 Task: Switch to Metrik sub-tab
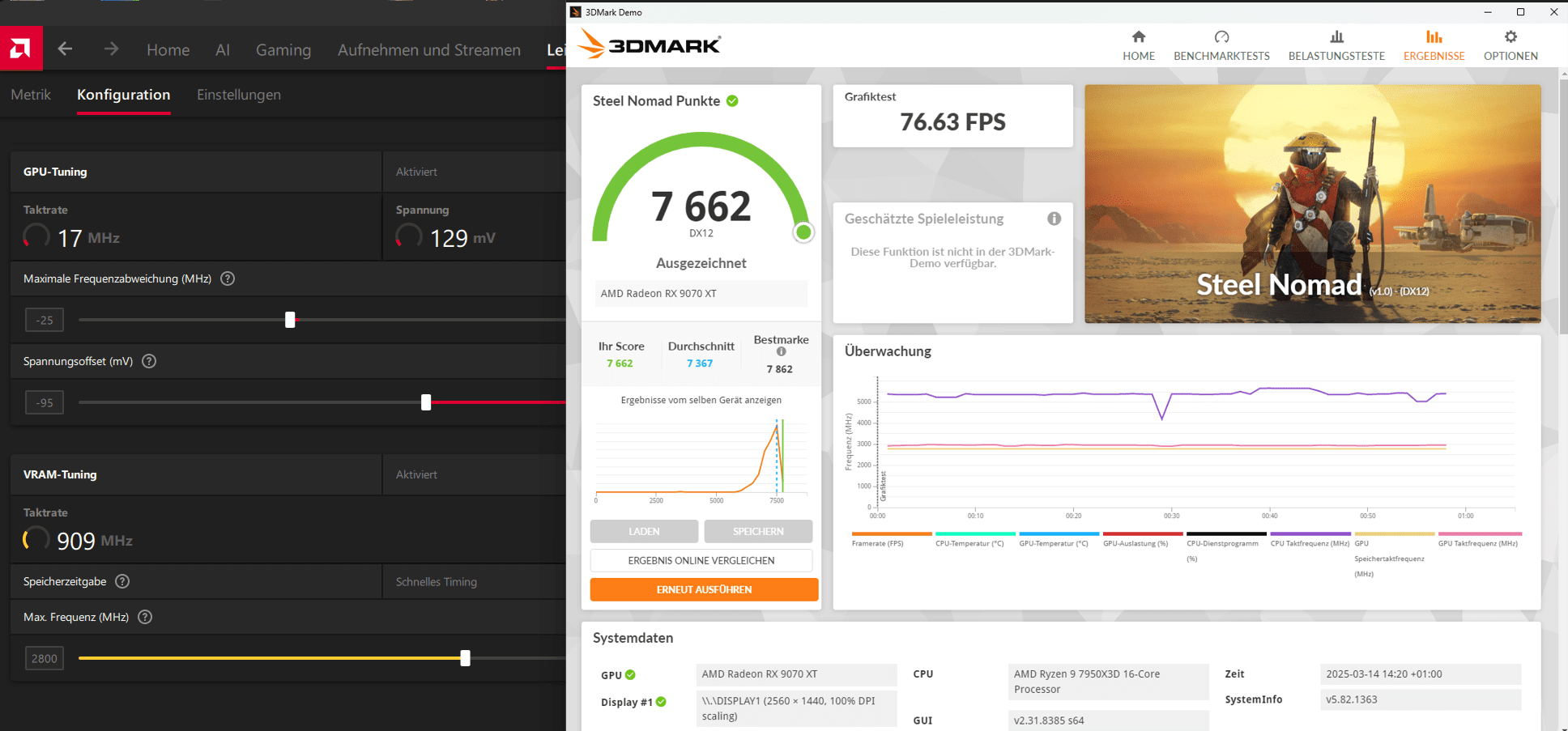coord(31,95)
